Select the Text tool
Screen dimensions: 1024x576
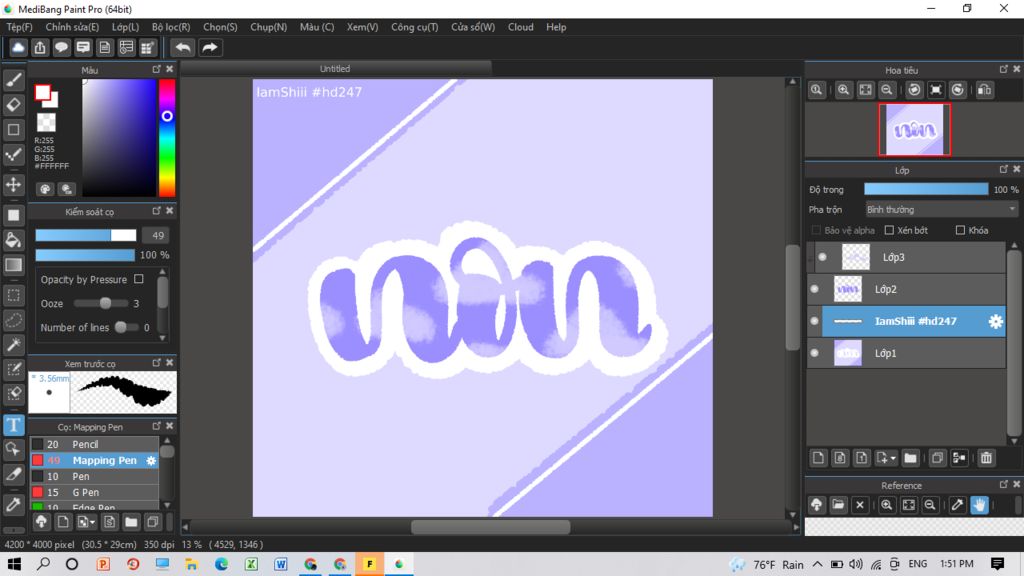coord(14,425)
